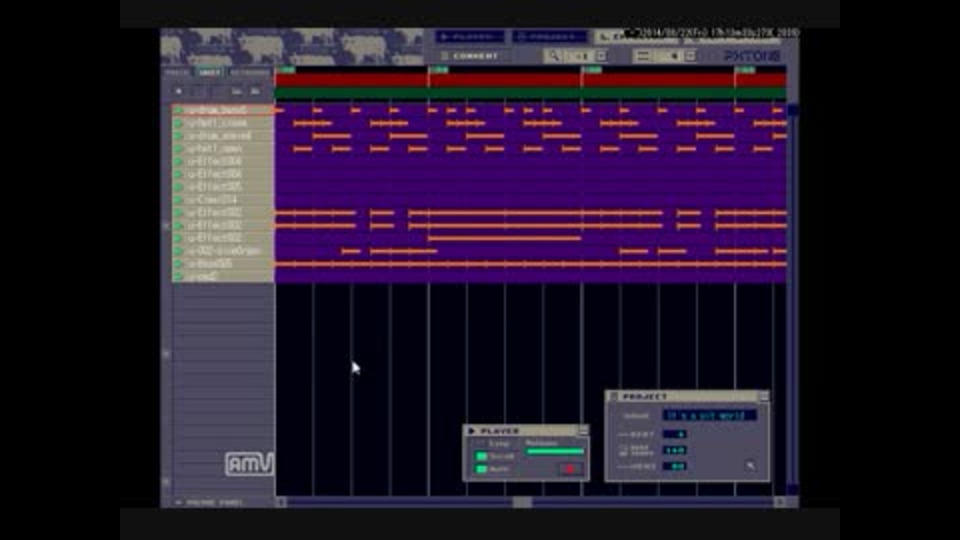960x540 pixels.
Task: Toggle play state of u-Effect005 unit
Action: (178, 187)
